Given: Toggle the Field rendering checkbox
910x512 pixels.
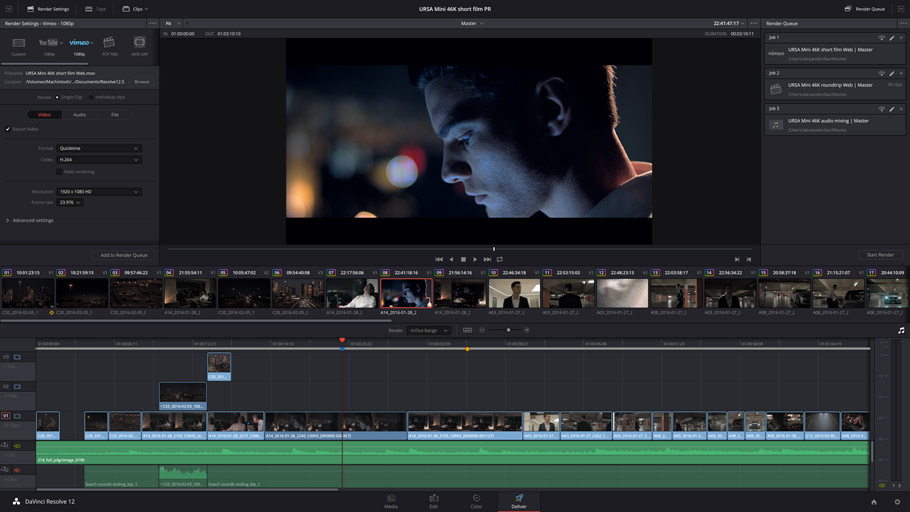Looking at the screenshot, I should tap(59, 171).
